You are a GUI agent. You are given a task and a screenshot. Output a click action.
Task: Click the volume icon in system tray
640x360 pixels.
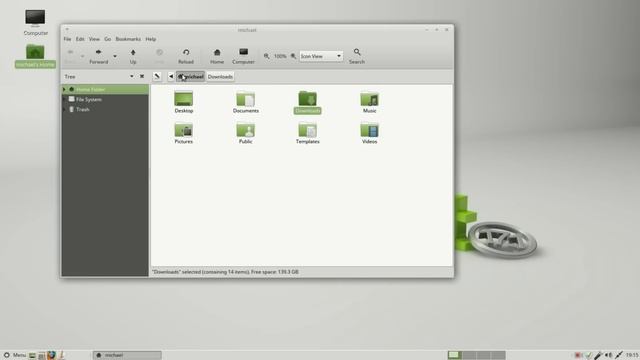click(x=609, y=356)
